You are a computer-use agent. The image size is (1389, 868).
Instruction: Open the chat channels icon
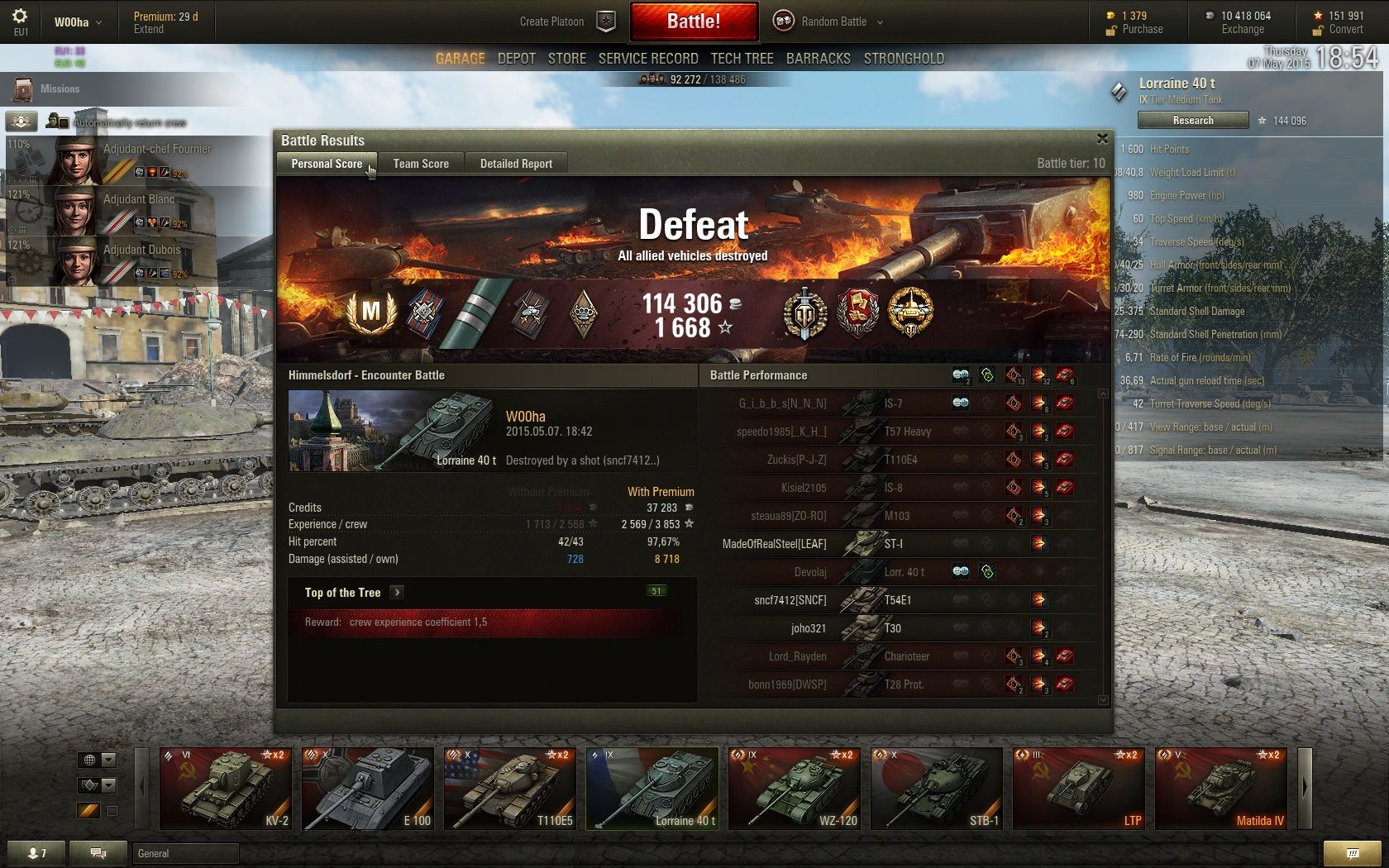coord(98,853)
